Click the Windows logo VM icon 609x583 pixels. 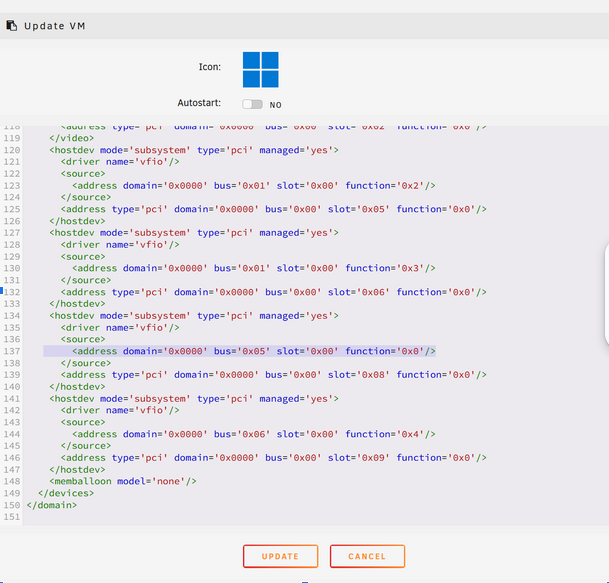tap(261, 70)
